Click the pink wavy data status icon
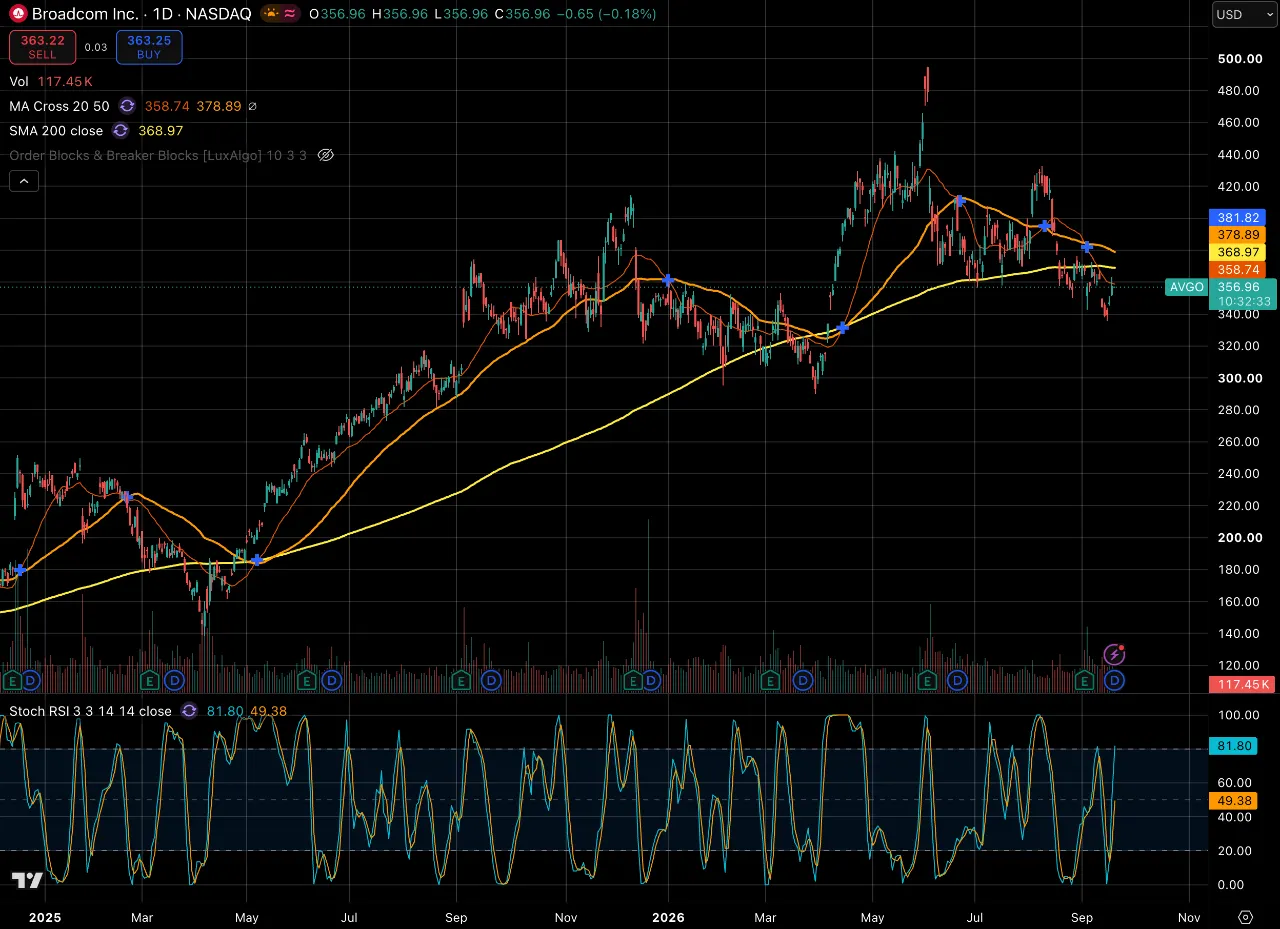Screen dimensions: 1280x929 [x=290, y=14]
